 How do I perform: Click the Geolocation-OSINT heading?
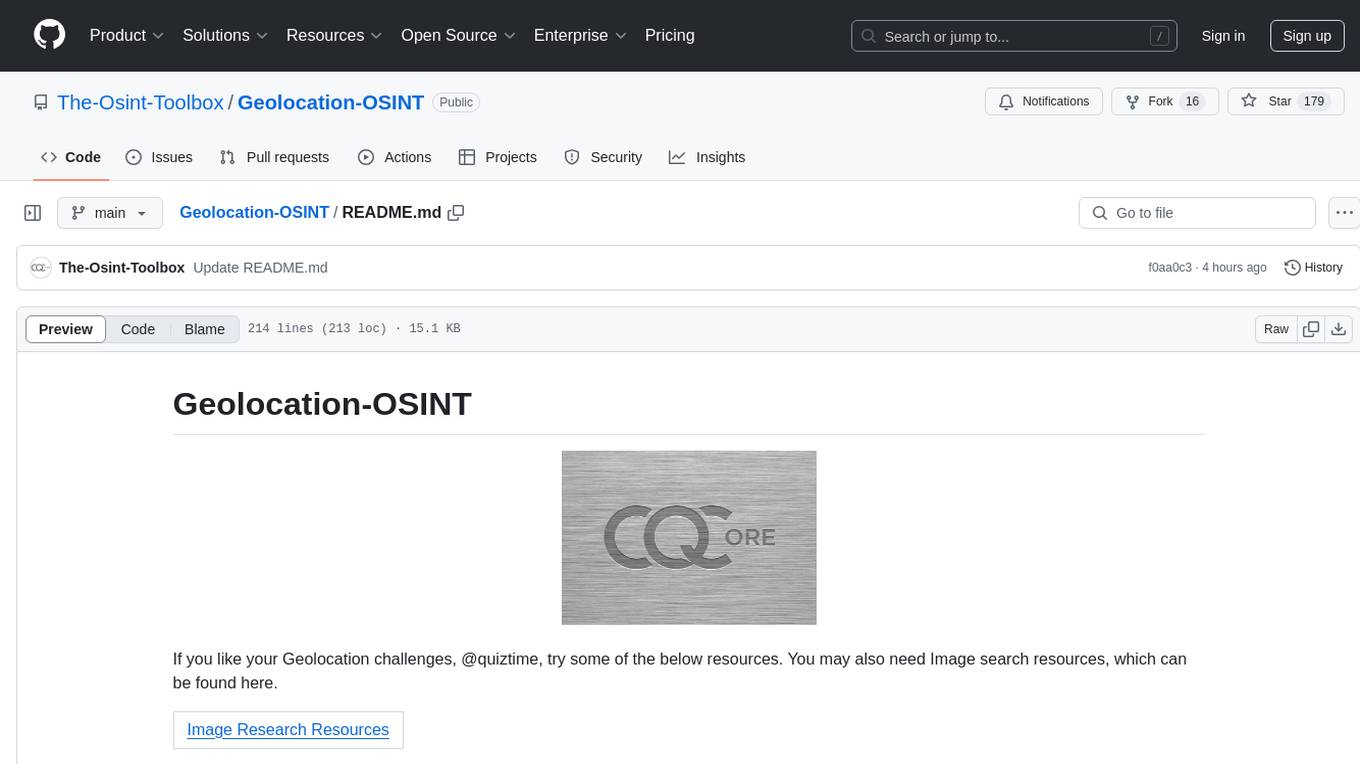(322, 403)
